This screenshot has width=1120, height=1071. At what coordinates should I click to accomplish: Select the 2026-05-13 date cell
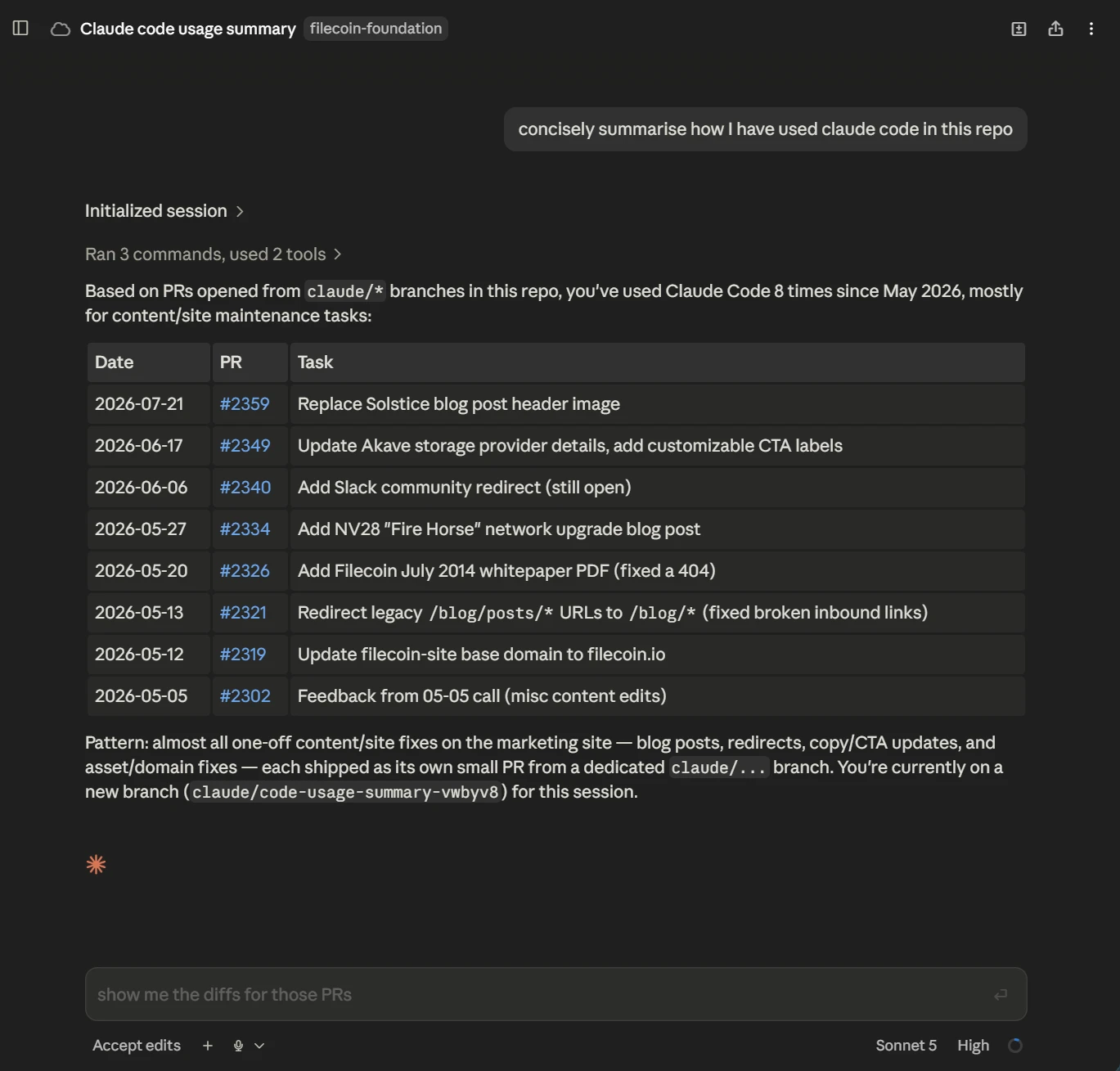pyautogui.click(x=149, y=613)
